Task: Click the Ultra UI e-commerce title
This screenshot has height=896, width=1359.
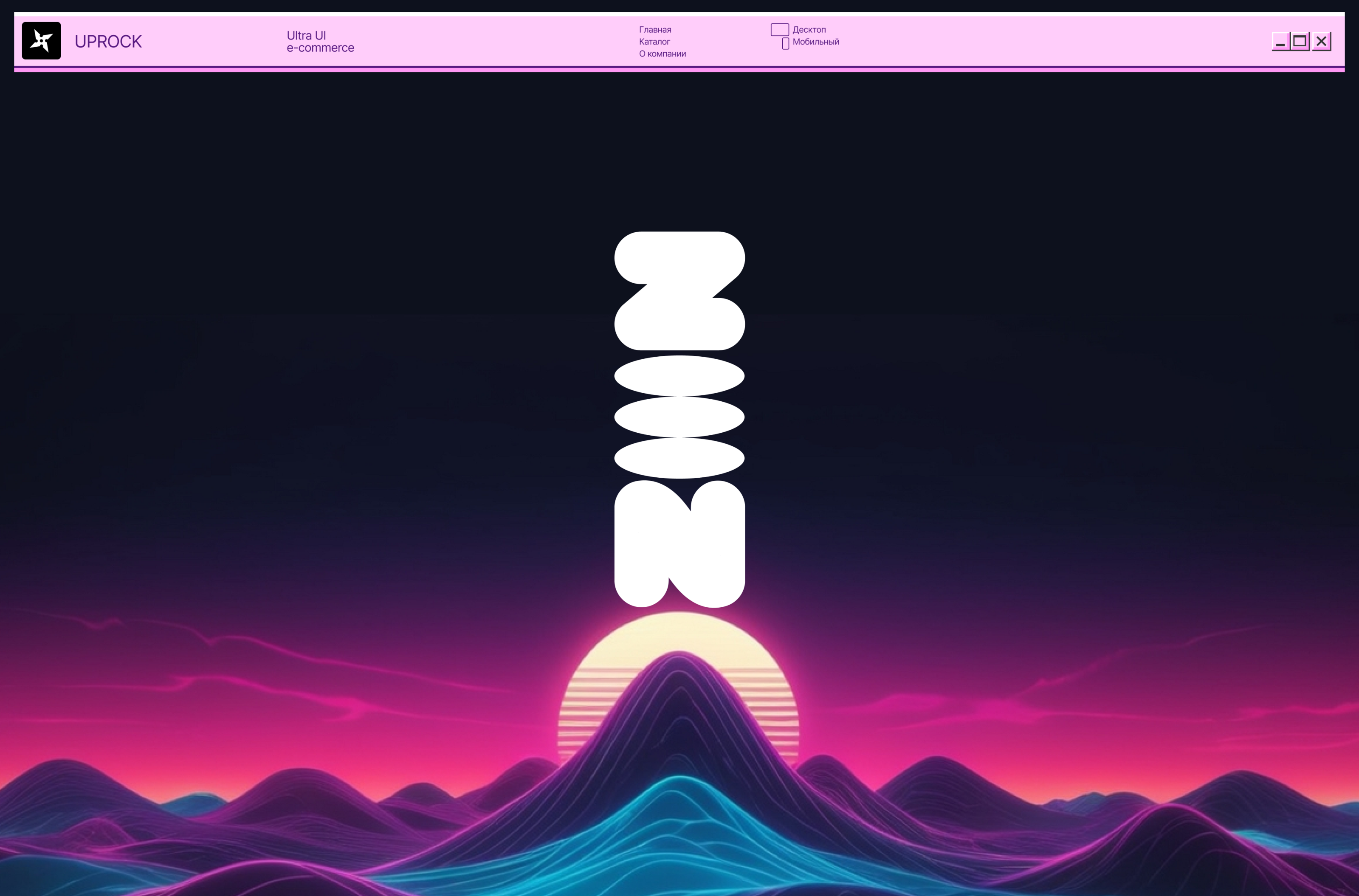Action: [320, 42]
